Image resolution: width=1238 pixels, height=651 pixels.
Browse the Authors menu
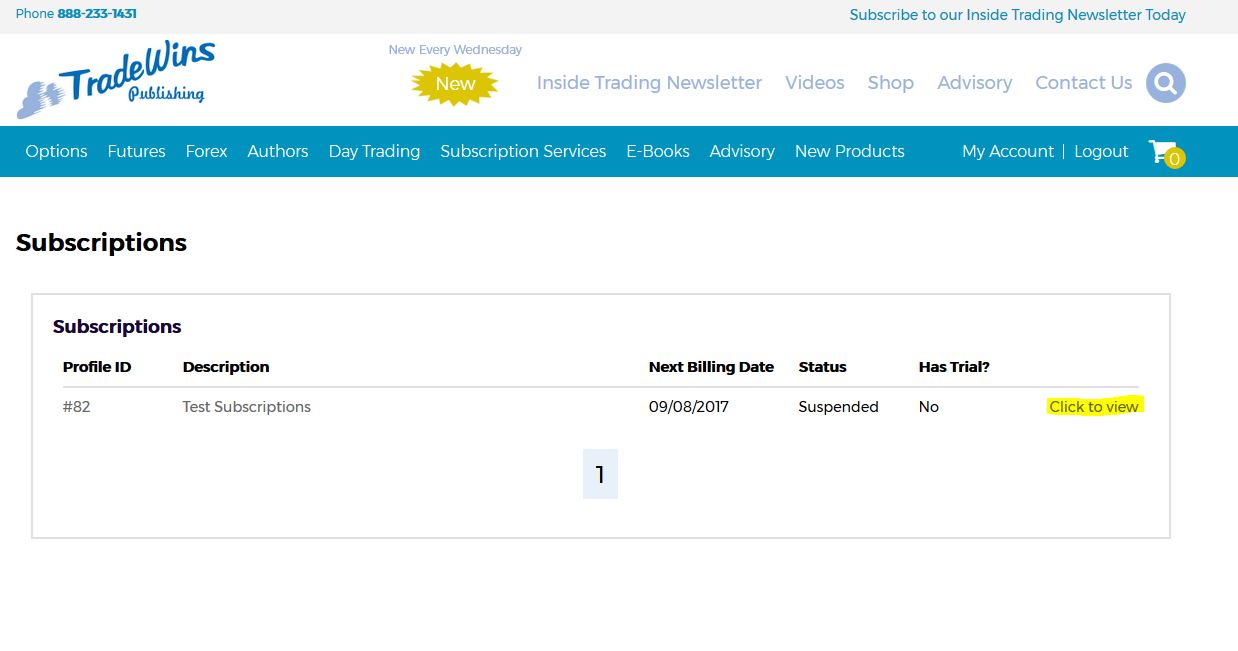277,151
